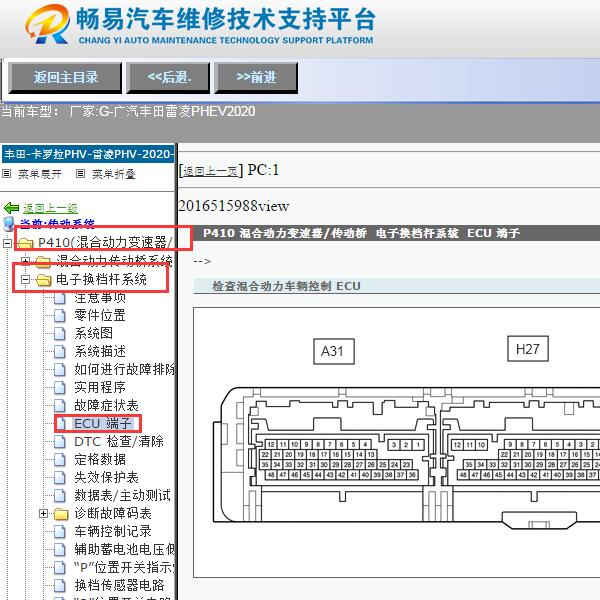Click the 返回主目录 button
This screenshot has width=600, height=600.
[65, 78]
